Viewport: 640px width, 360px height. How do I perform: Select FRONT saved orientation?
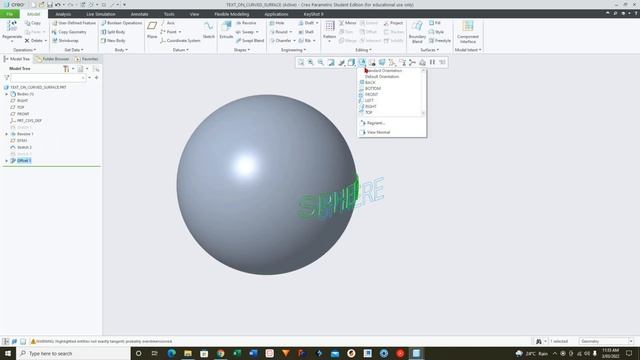[371, 95]
